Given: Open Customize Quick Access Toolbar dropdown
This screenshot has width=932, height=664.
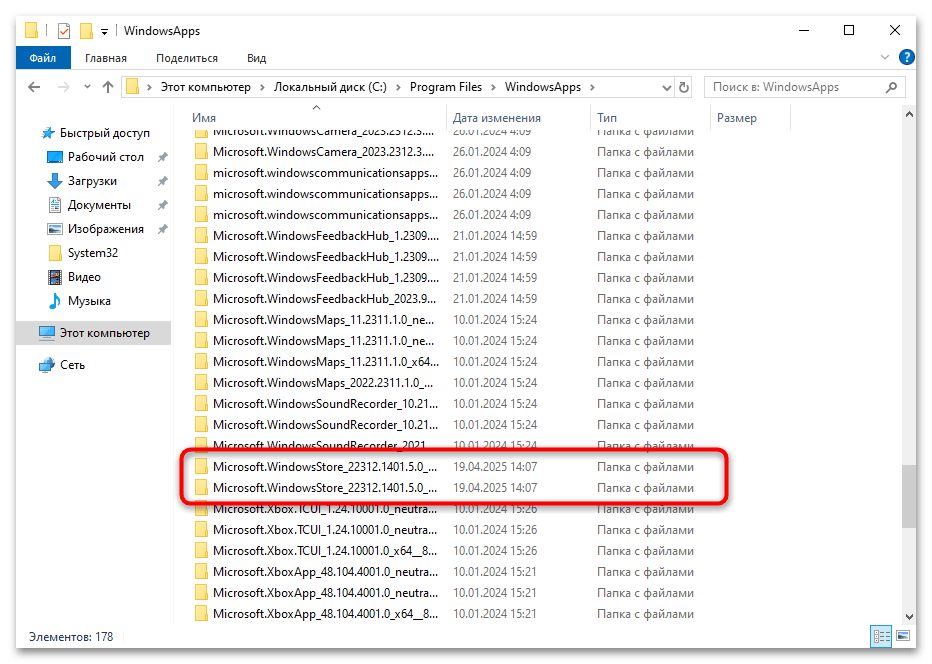Looking at the screenshot, I should click(x=104, y=31).
